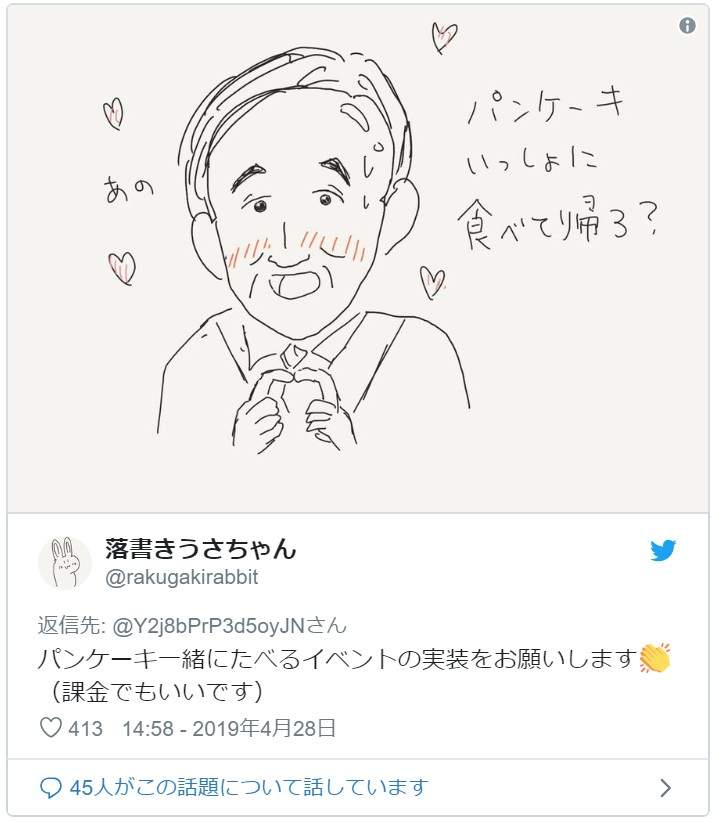Click the rabbit profile avatar
The height and width of the screenshot is (822, 716).
tap(65, 562)
